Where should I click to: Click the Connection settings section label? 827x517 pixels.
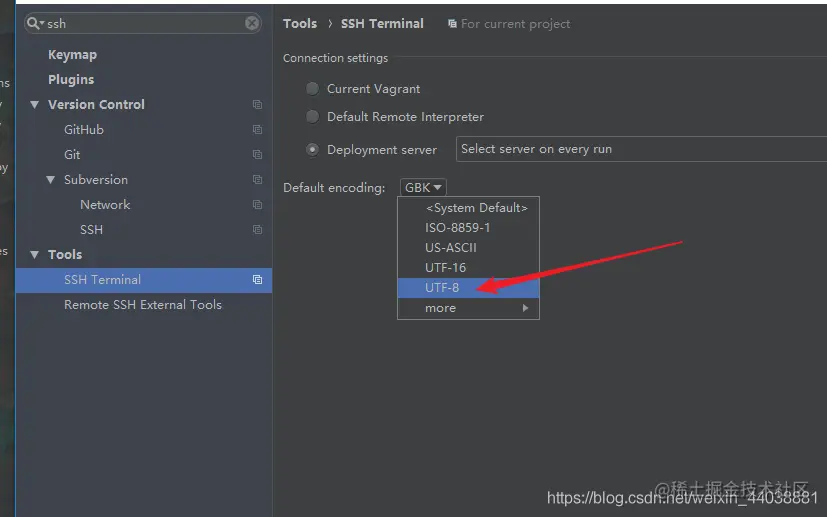click(x=335, y=58)
